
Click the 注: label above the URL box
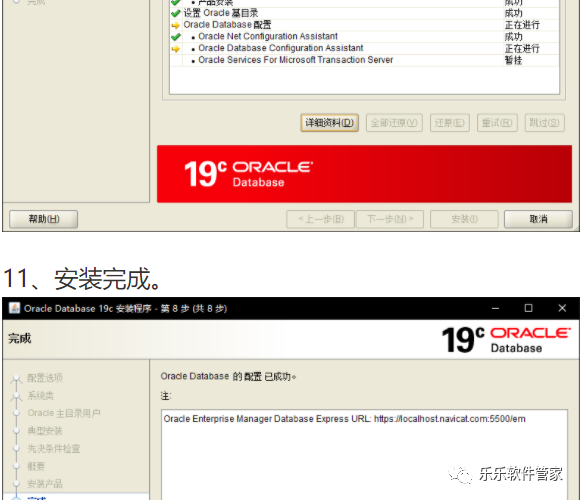(166, 396)
